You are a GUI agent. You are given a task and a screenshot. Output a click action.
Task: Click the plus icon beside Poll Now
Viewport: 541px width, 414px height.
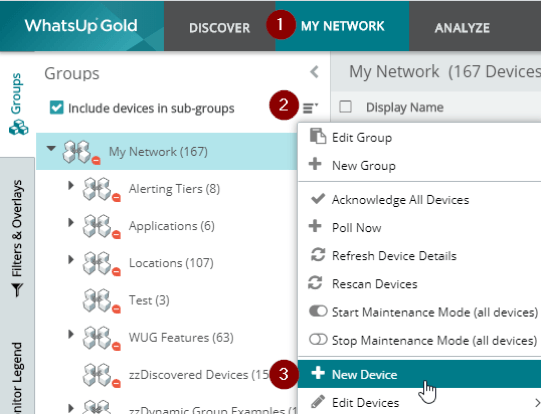(x=315, y=226)
